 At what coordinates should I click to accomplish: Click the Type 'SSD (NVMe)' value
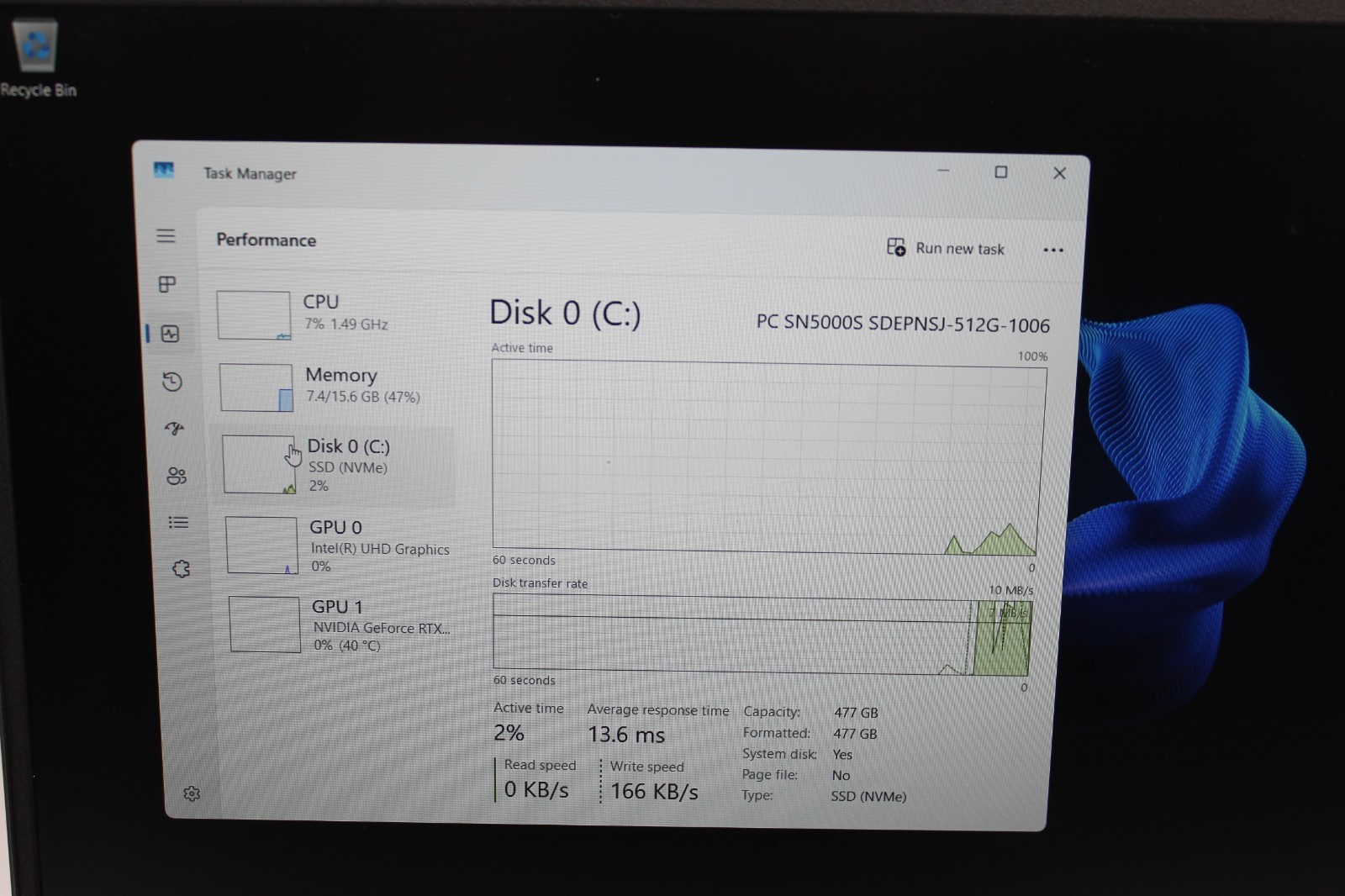(868, 796)
